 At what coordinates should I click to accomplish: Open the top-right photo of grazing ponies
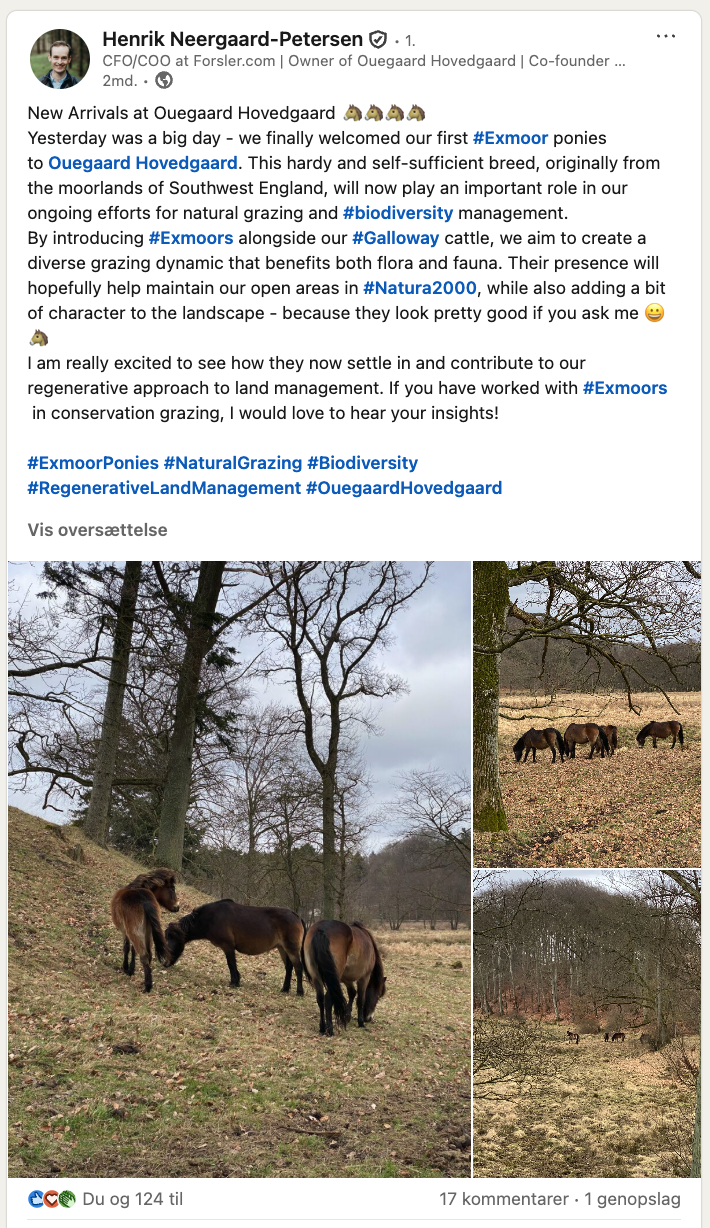point(587,714)
